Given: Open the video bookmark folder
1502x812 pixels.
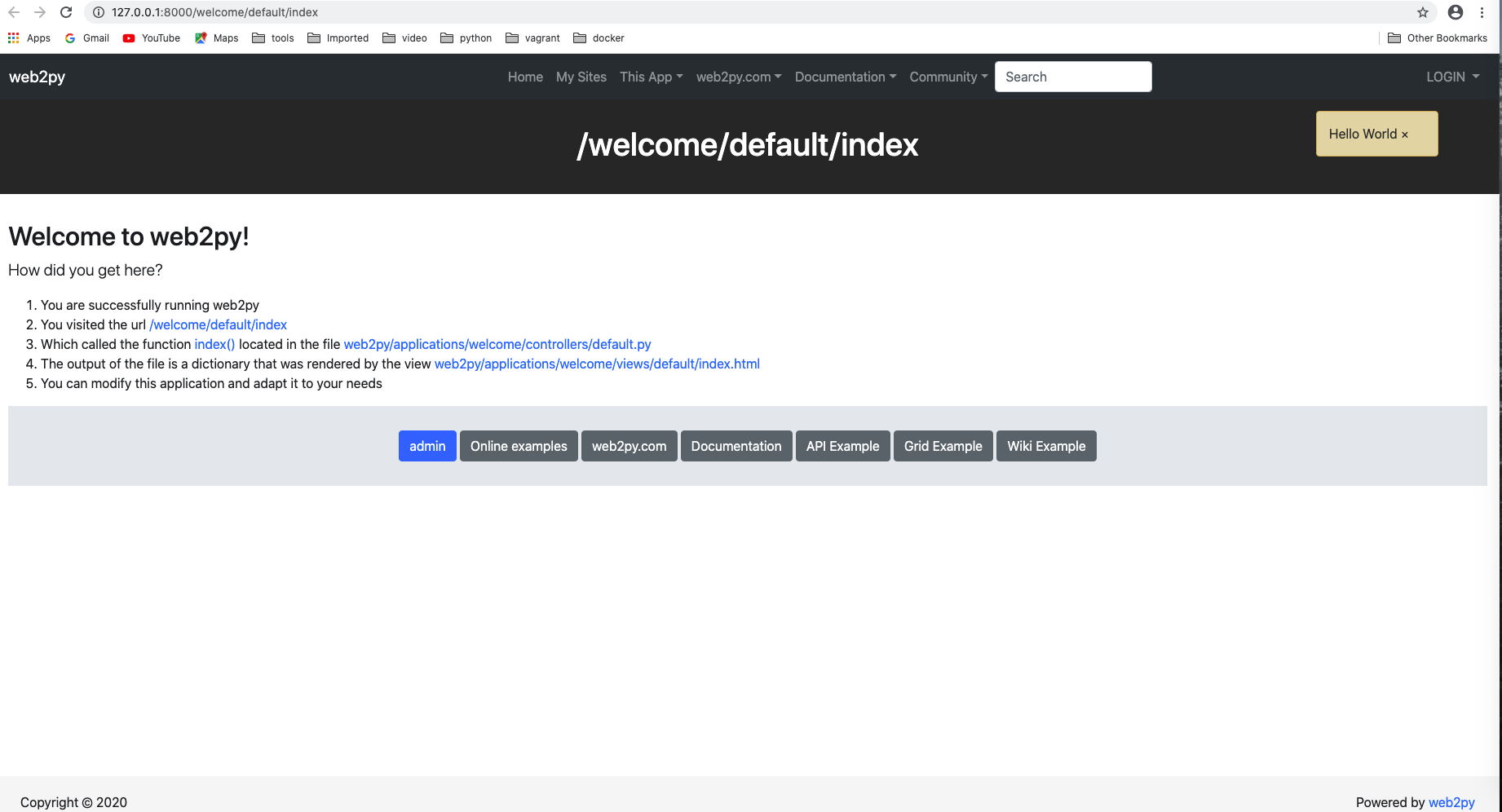Looking at the screenshot, I should pyautogui.click(x=405, y=38).
